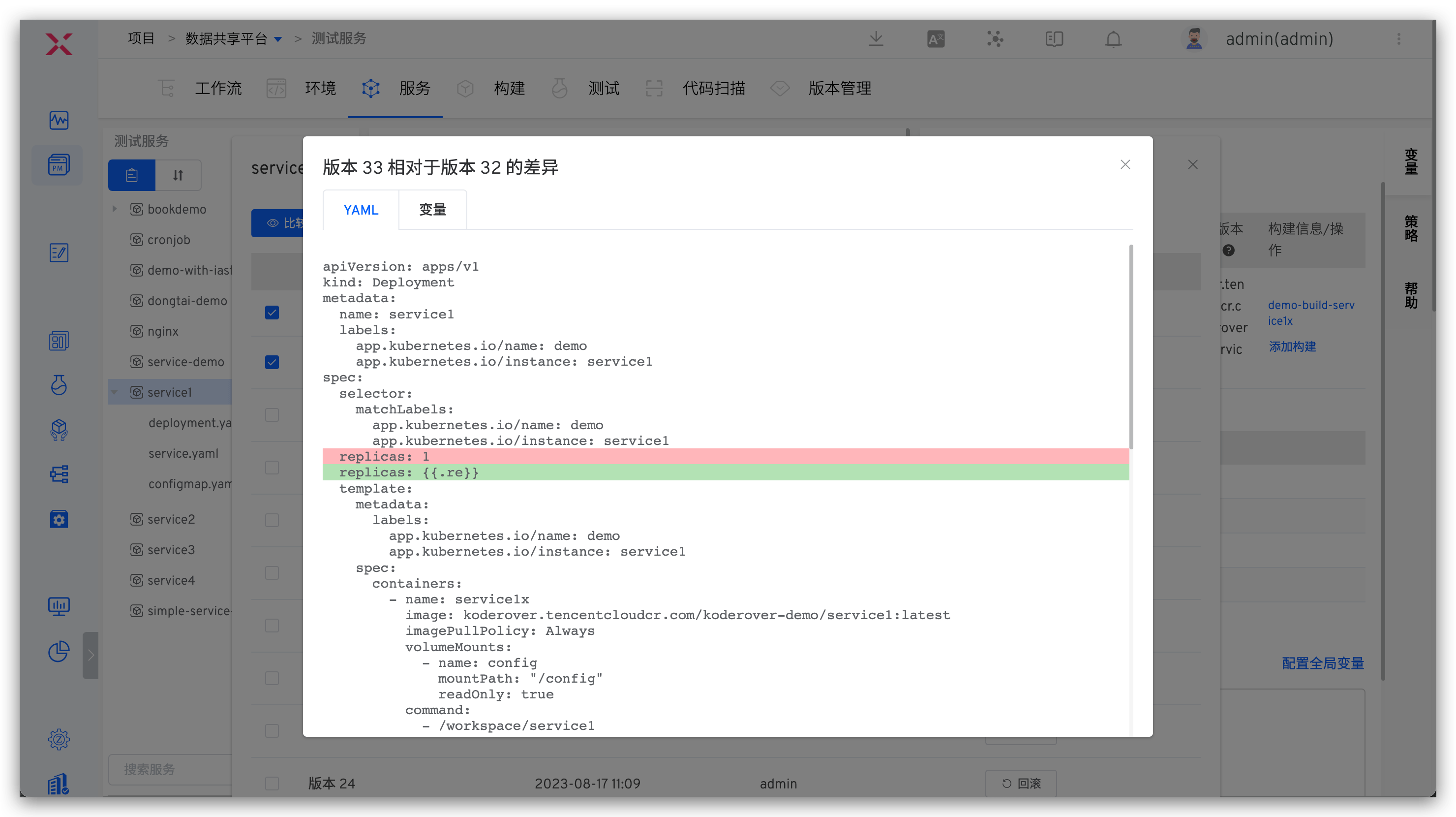Screen dimensions: 1456x817
Task: Click the download icon in top bar
Action: coord(876,39)
